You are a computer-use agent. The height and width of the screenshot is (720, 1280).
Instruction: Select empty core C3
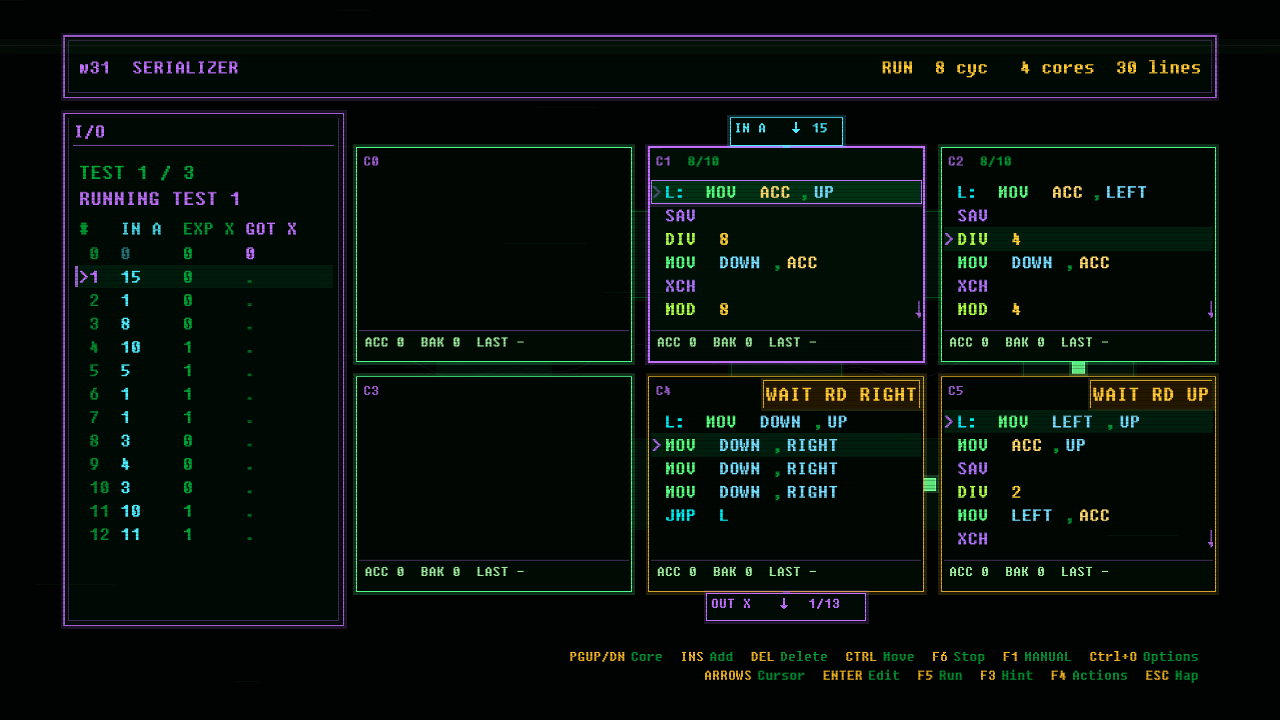tap(494, 484)
